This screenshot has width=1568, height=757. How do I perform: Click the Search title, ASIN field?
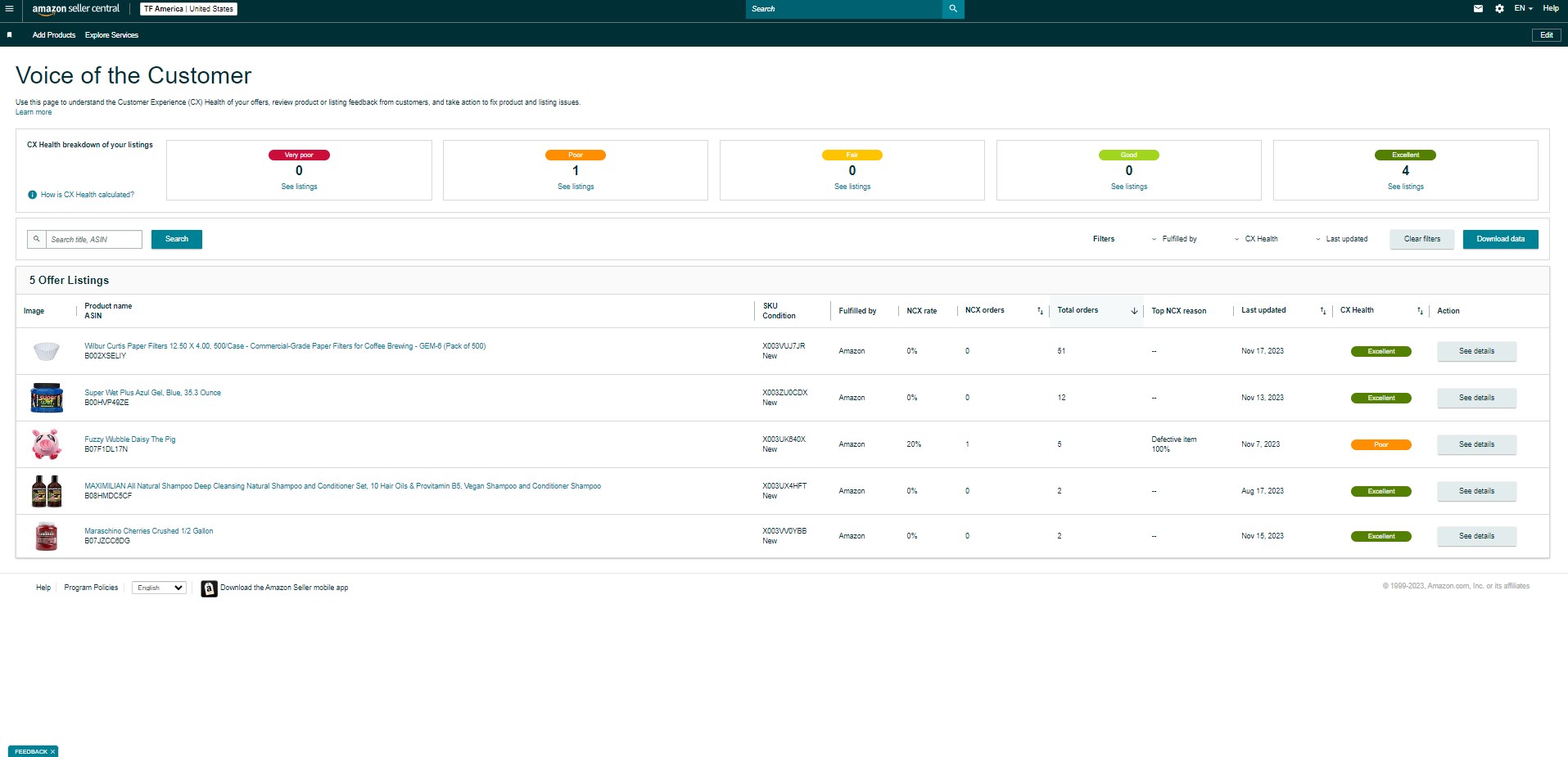[x=93, y=239]
